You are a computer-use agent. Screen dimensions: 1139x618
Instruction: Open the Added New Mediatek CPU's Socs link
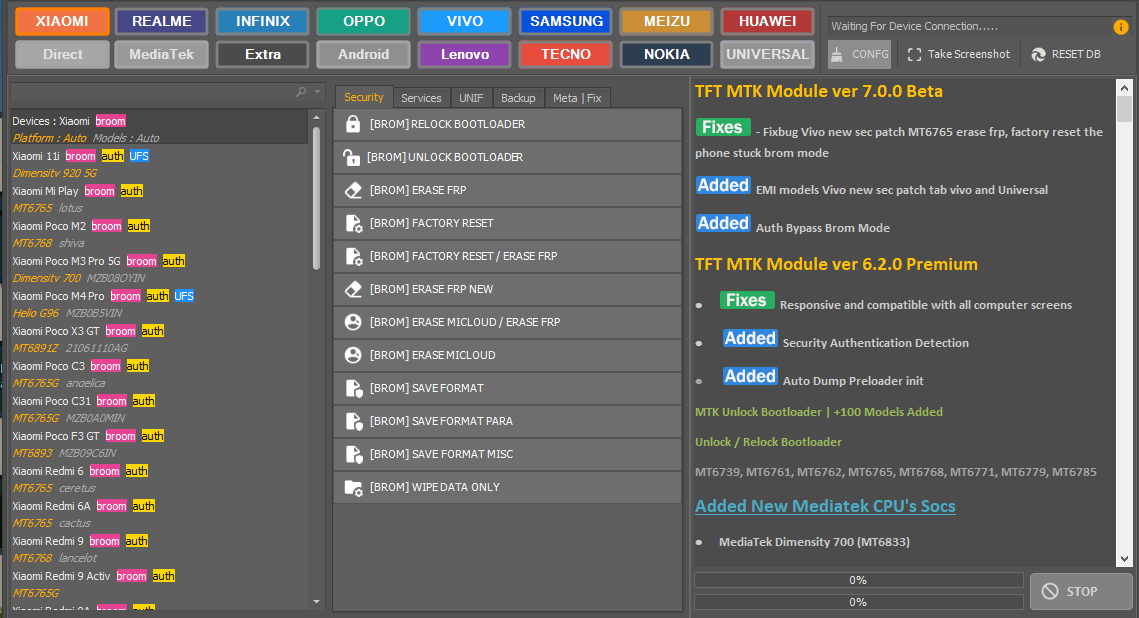[x=825, y=506]
